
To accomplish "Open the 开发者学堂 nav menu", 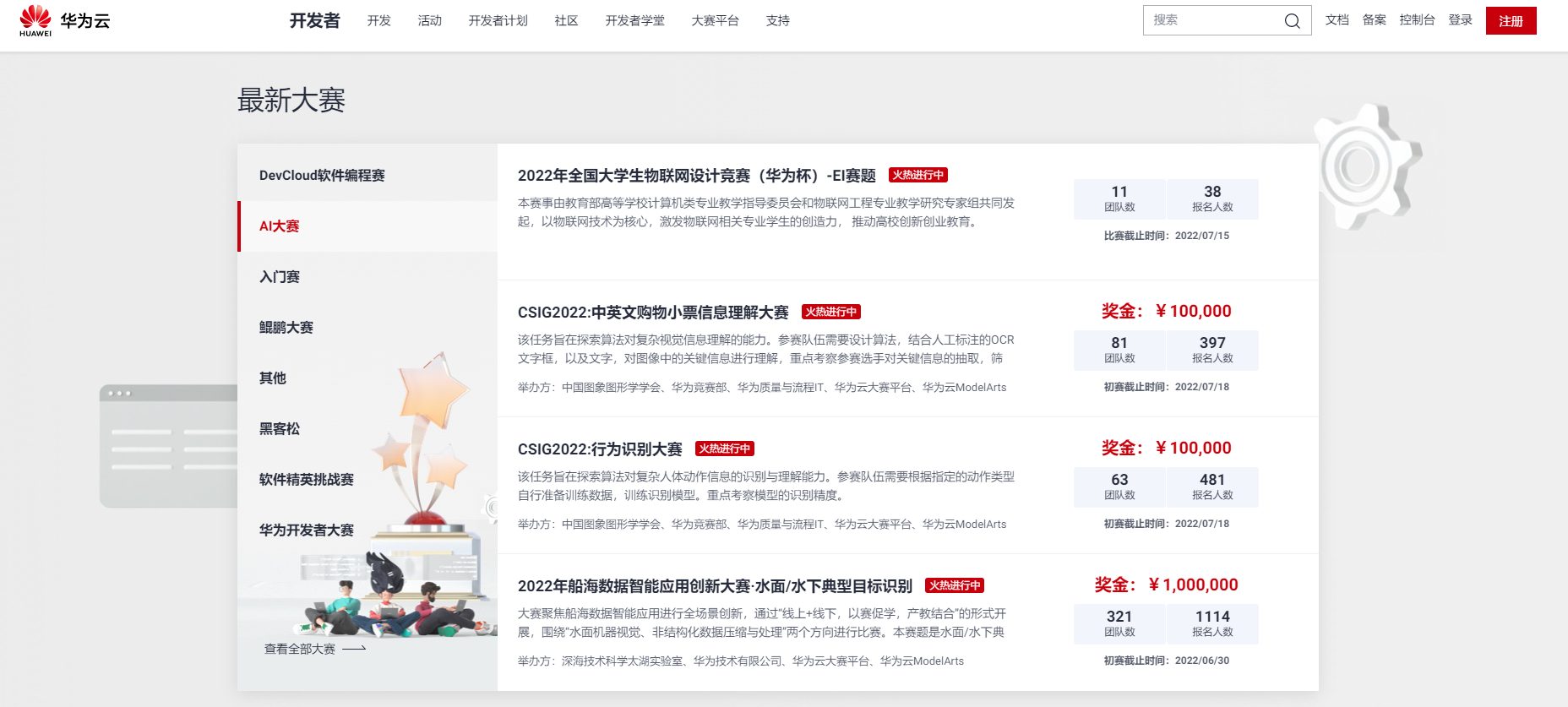I will (x=635, y=20).
